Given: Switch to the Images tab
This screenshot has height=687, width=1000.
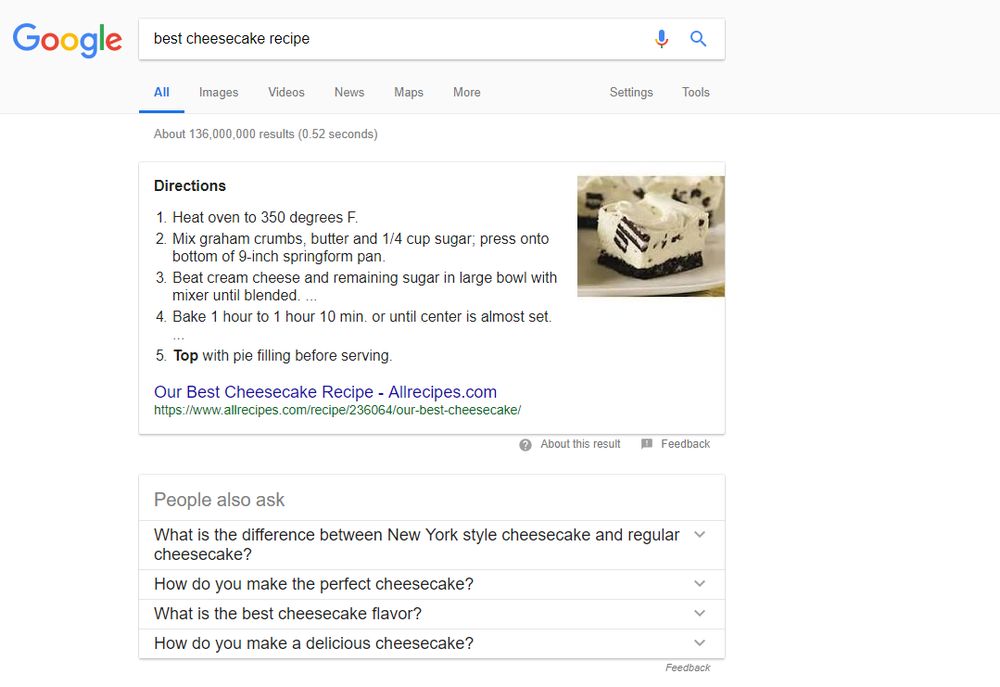Looking at the screenshot, I should pyautogui.click(x=218, y=92).
